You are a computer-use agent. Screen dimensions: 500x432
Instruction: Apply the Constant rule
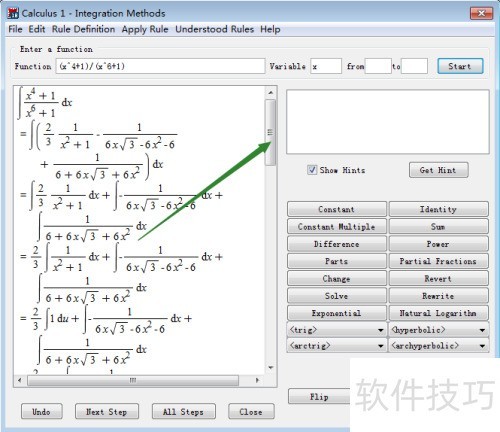(x=337, y=209)
